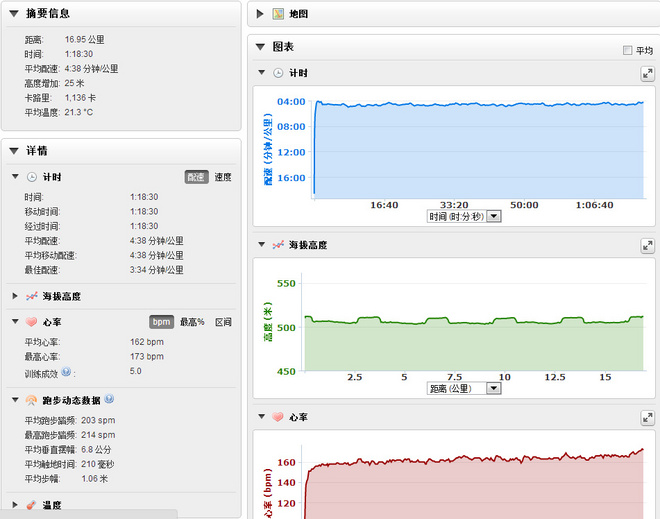Click the map icon beside 地图
660x519 pixels.
pos(278,14)
